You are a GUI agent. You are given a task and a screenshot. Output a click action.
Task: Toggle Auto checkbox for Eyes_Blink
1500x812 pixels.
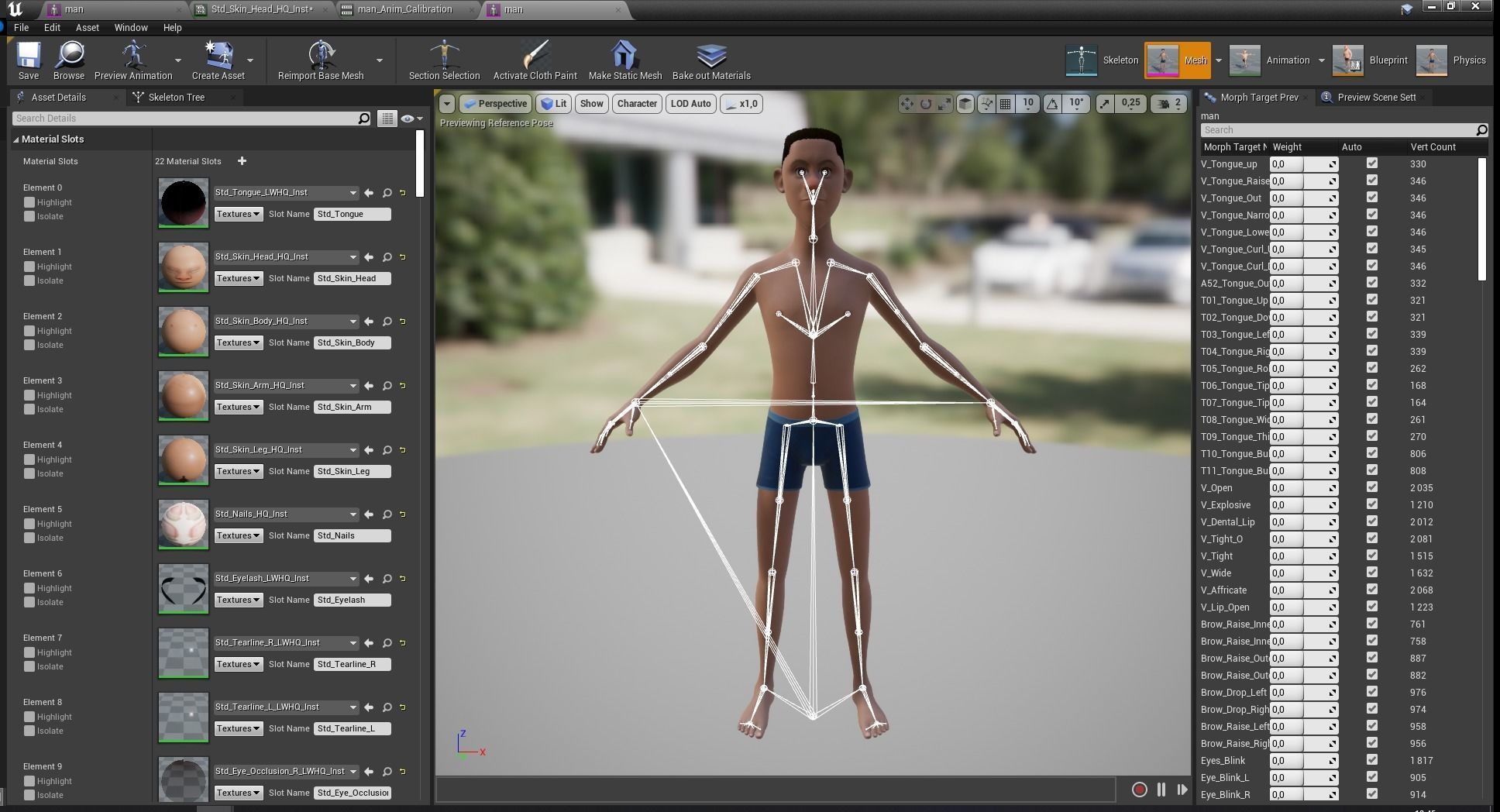1372,760
